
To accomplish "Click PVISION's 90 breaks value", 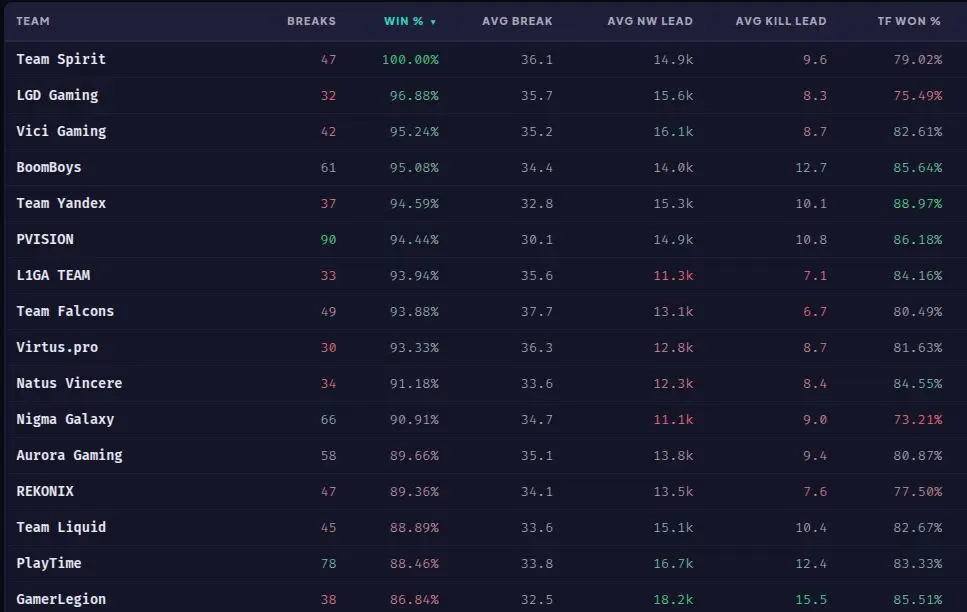I will click(x=328, y=239).
